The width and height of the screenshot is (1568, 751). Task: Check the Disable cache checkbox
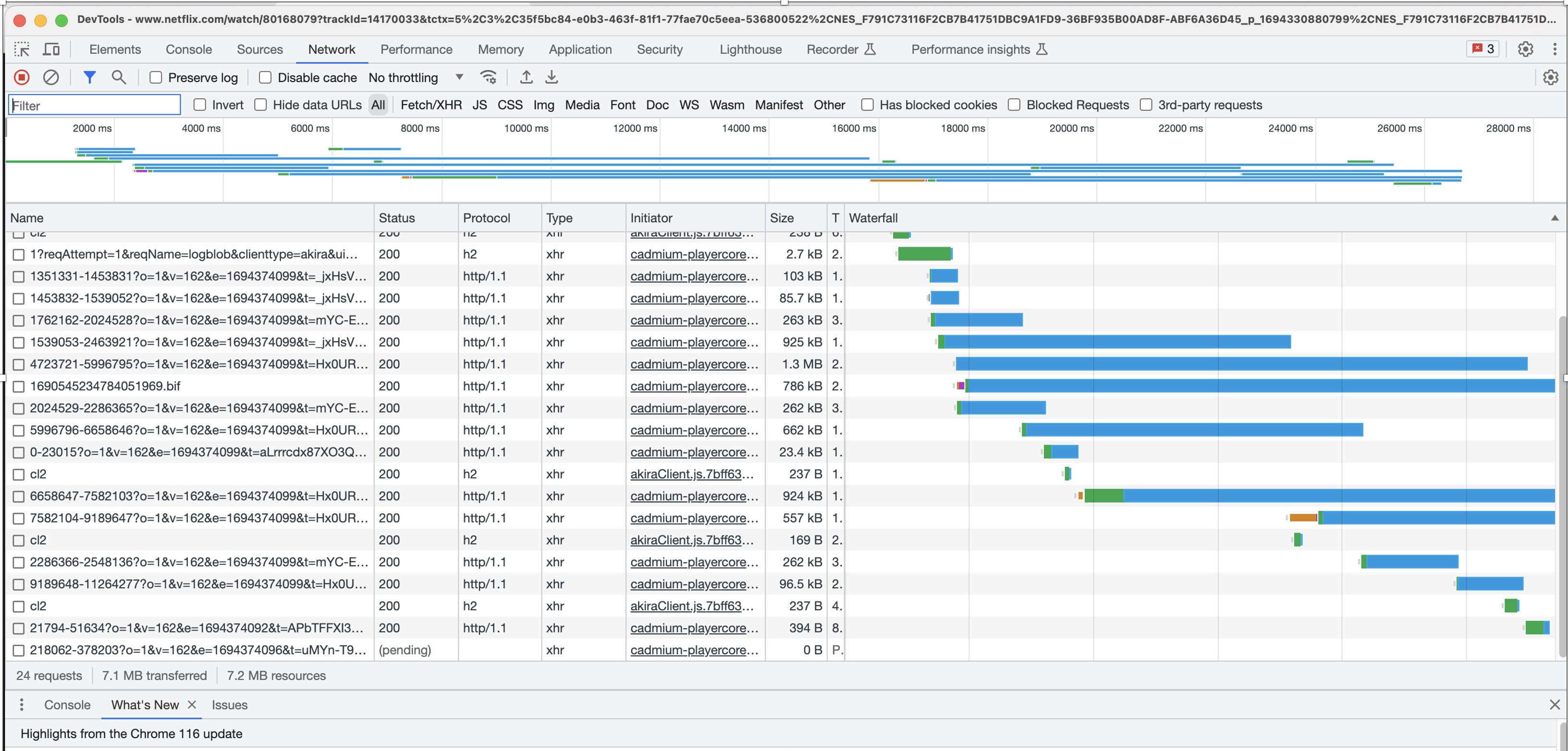(265, 77)
